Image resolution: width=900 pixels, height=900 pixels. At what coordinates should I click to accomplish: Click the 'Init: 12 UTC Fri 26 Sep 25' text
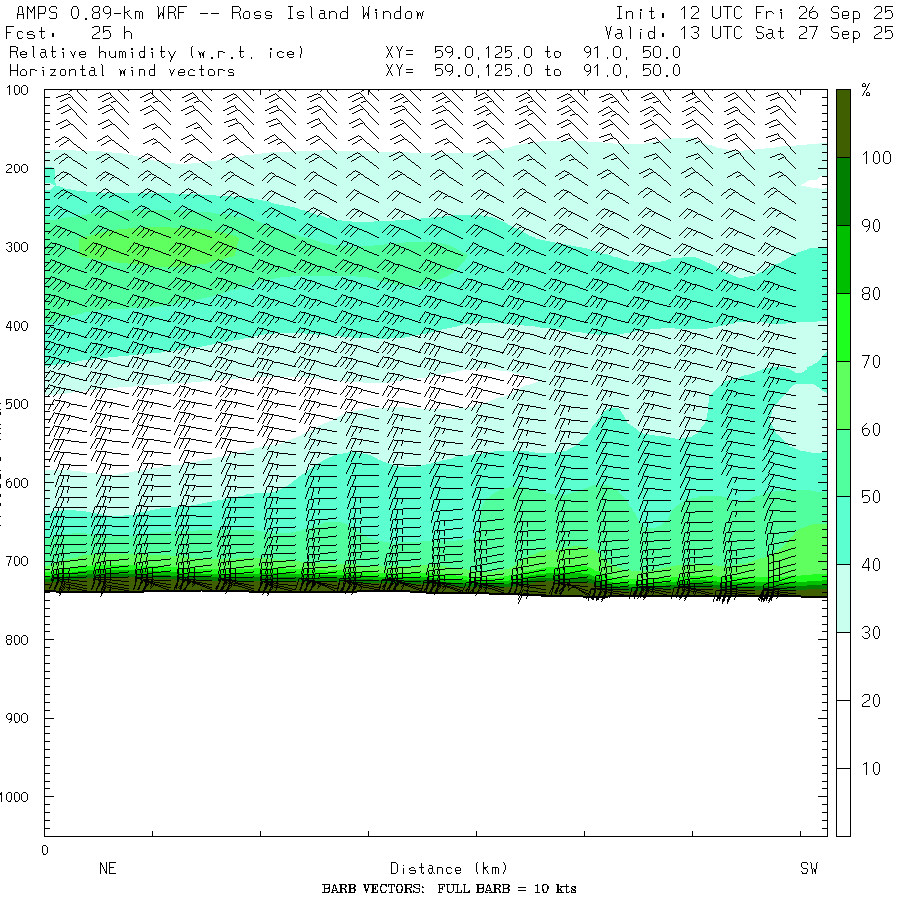point(754,13)
